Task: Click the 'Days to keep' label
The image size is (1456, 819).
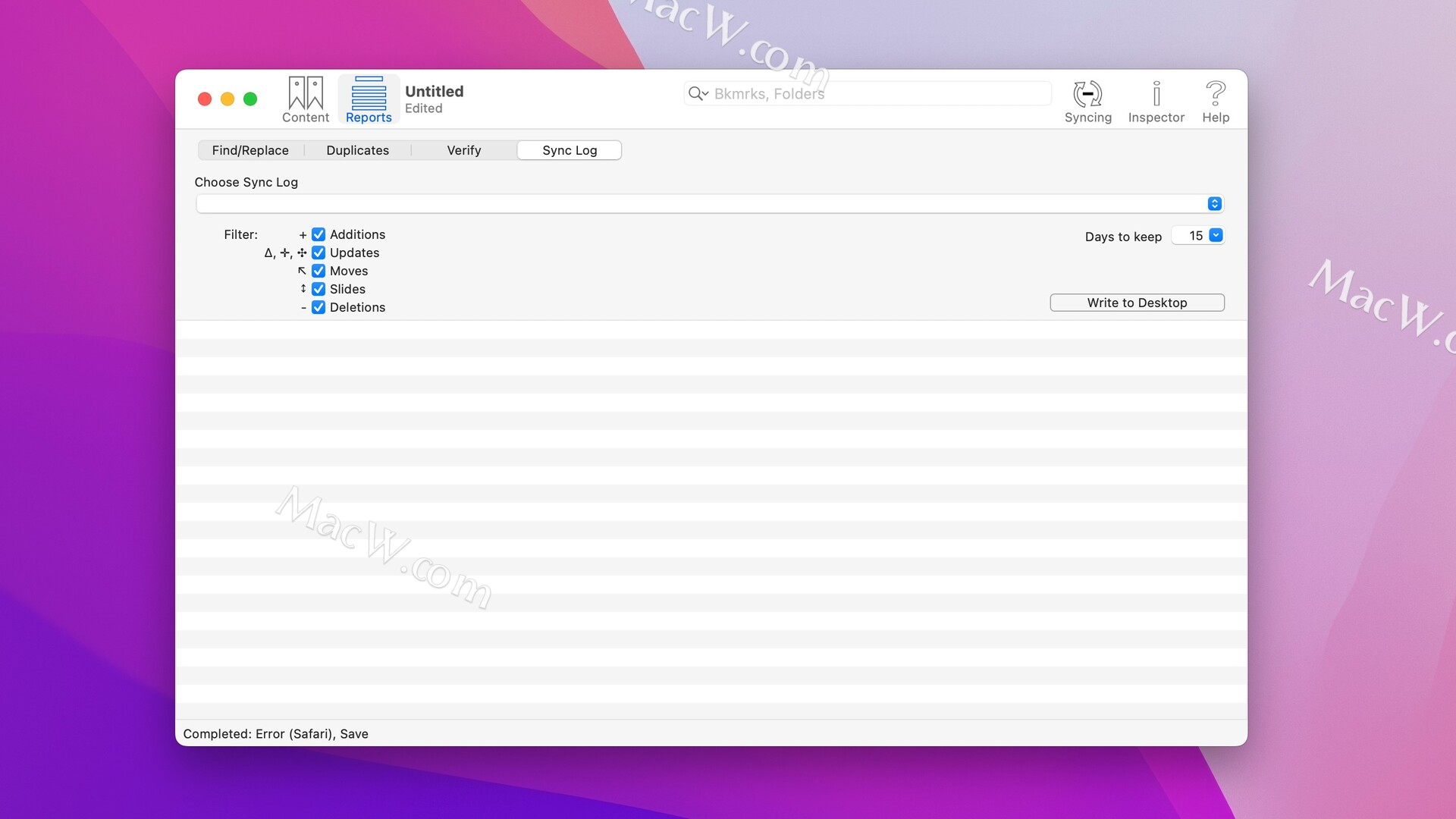Action: 1123,237
